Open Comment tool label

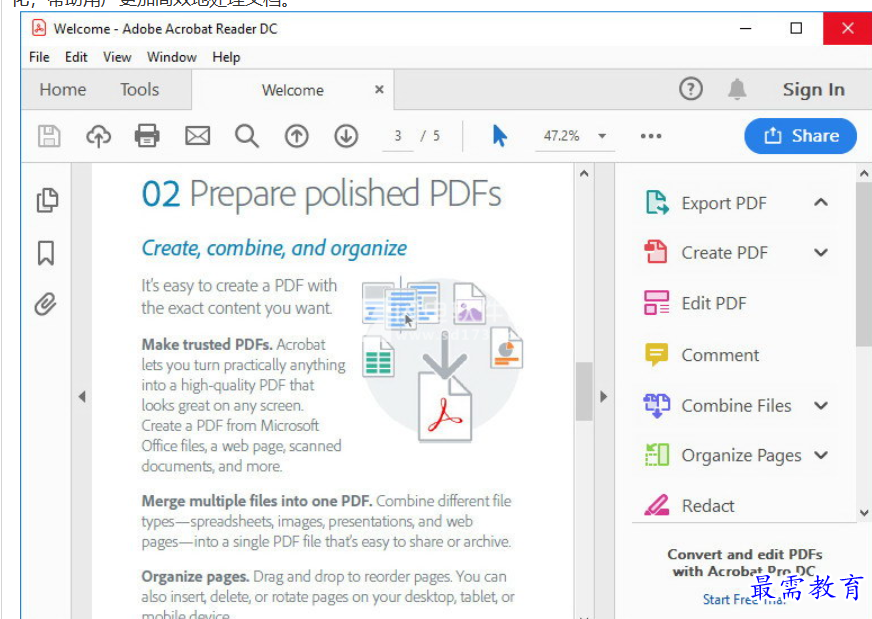point(720,355)
